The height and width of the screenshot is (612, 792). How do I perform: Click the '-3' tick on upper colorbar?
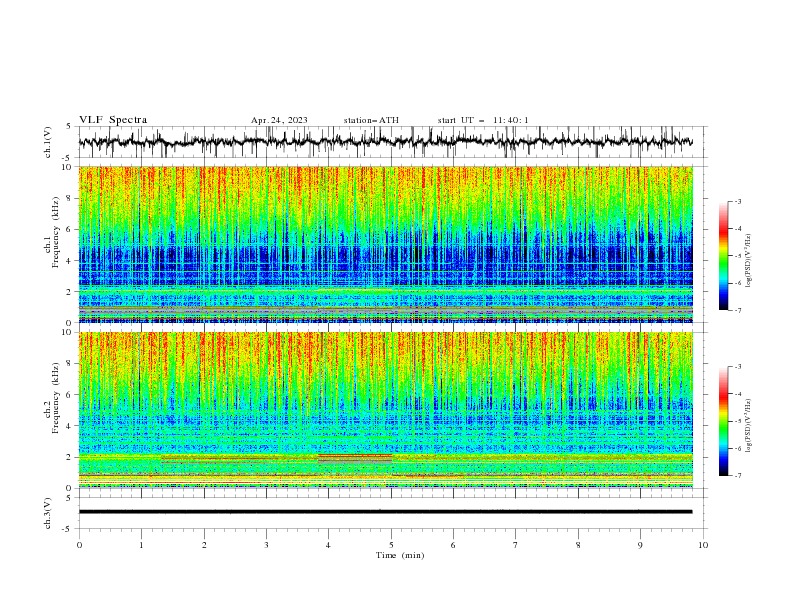[x=737, y=201]
